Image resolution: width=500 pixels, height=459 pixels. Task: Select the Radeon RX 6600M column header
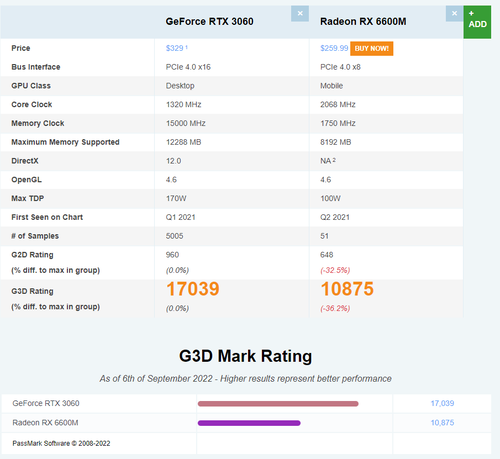click(363, 22)
